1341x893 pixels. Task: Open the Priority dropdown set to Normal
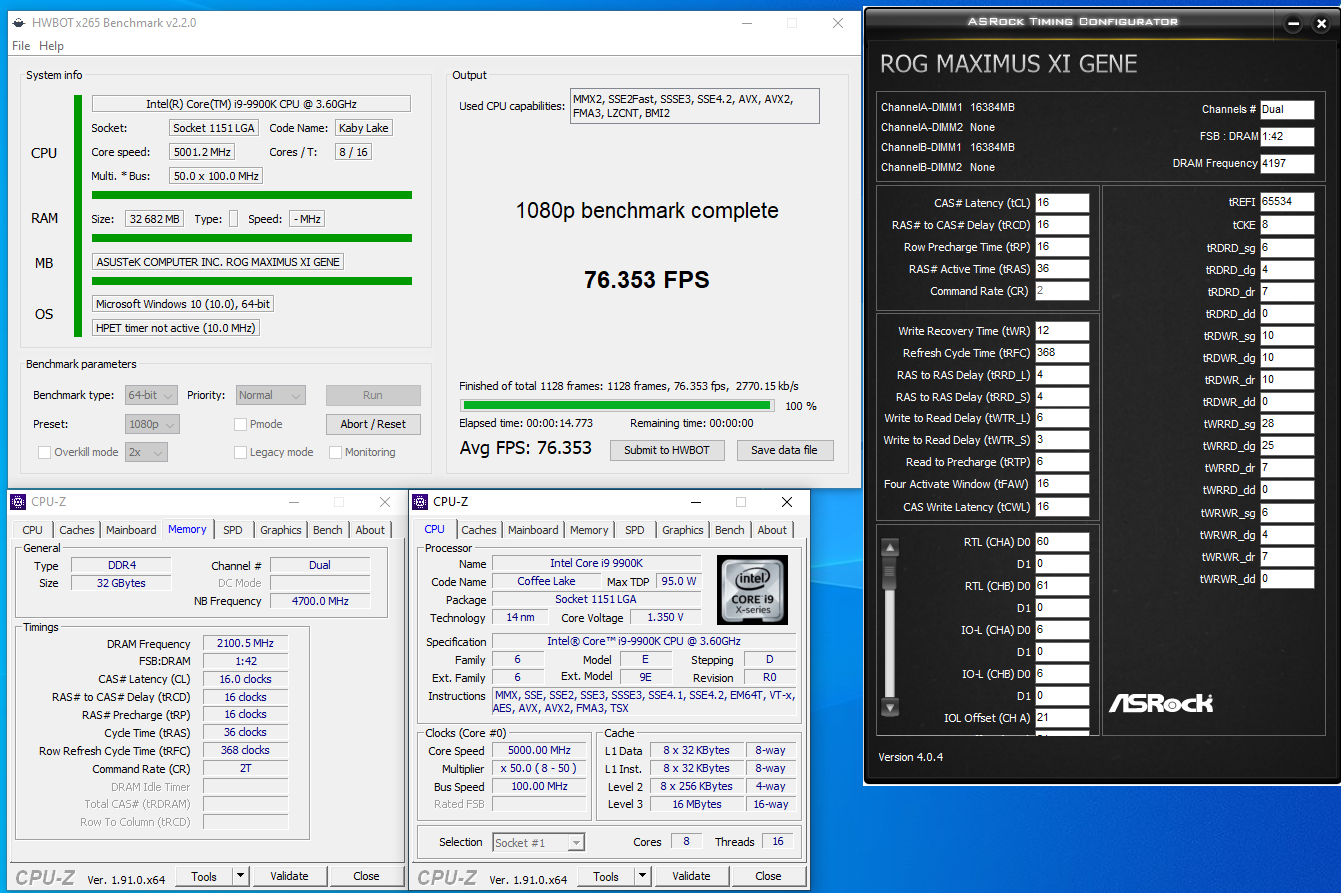coord(270,395)
